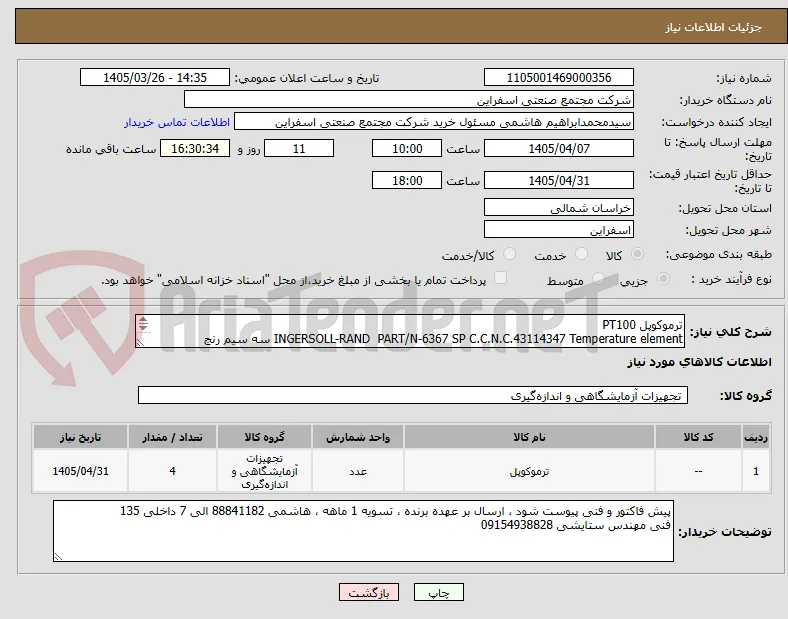
Task: Click the resize grip of the buyer notes box
Action: (x=58, y=556)
